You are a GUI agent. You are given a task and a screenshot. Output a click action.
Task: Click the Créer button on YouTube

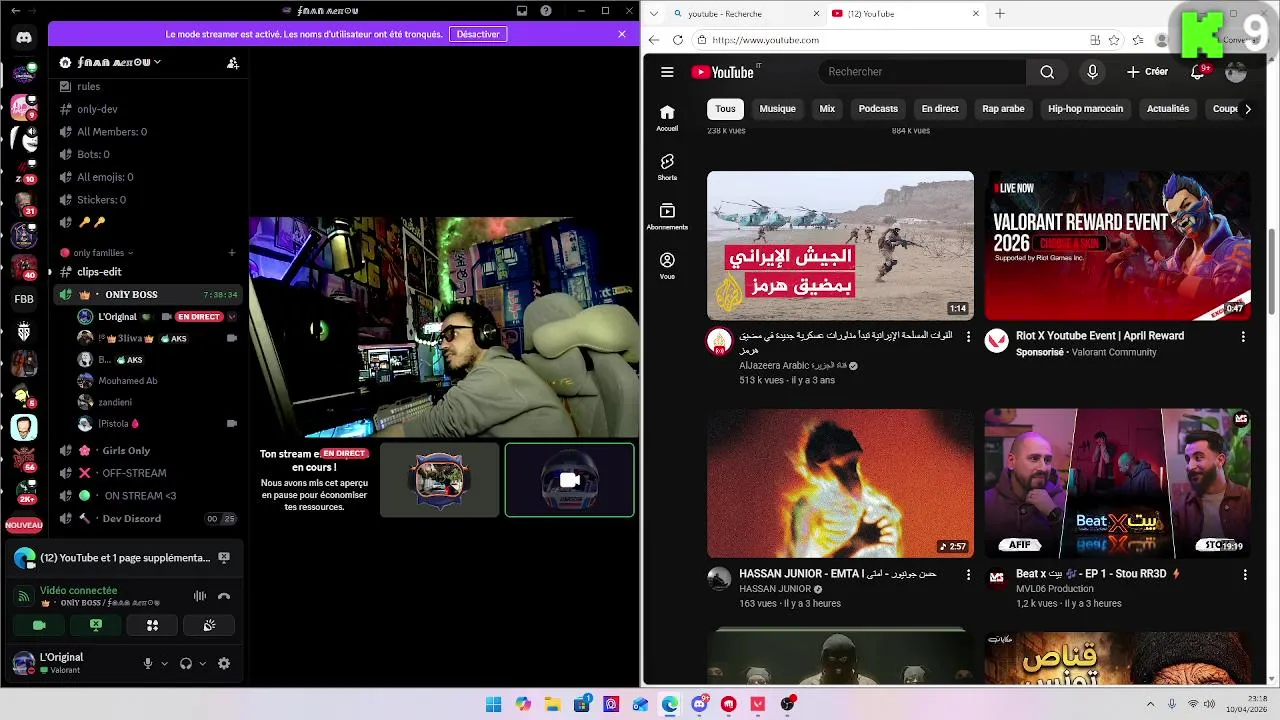point(1147,72)
